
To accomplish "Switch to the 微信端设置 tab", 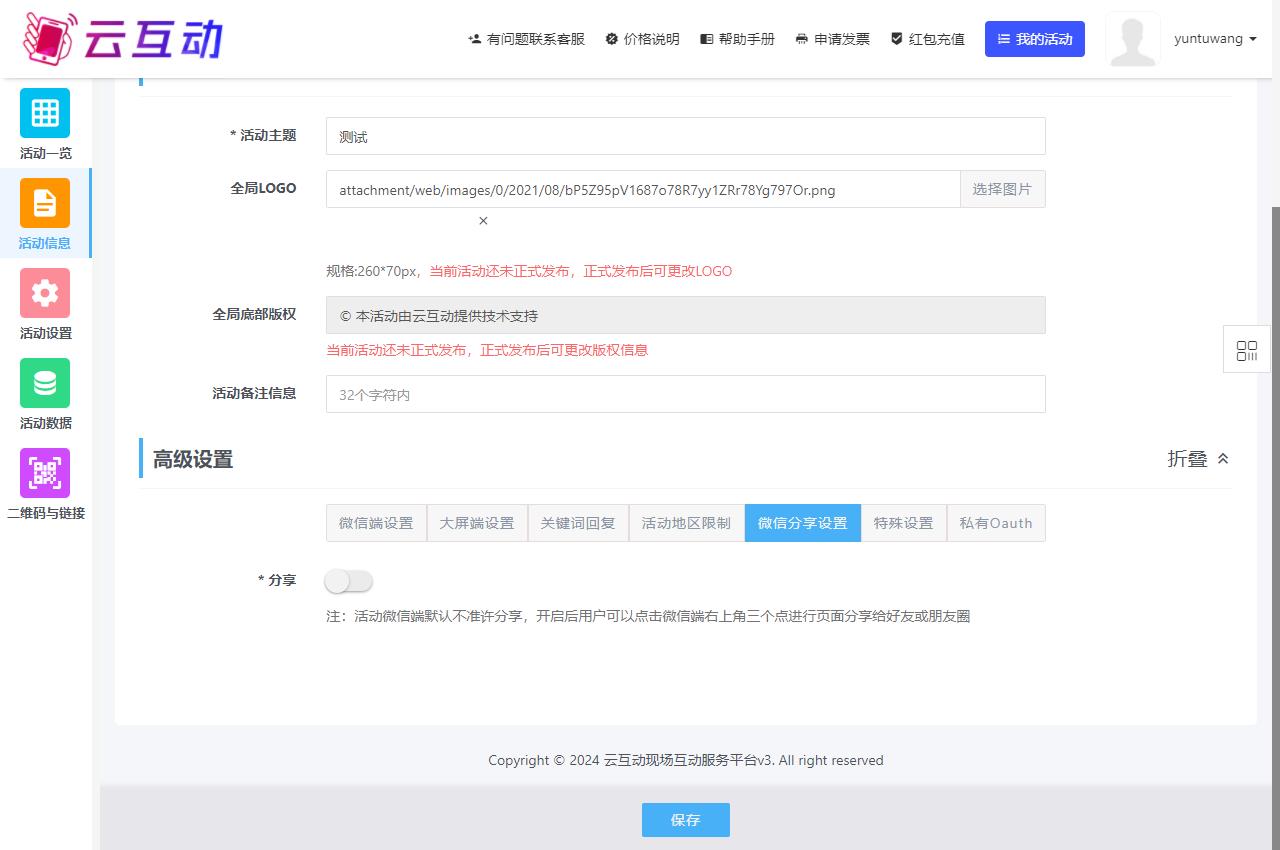I will coord(376,523).
